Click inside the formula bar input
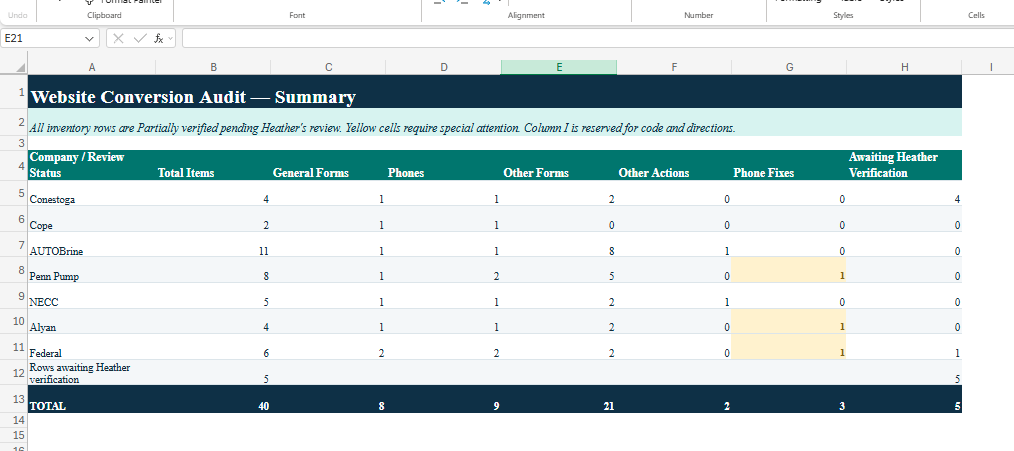1014x451 pixels. point(598,39)
